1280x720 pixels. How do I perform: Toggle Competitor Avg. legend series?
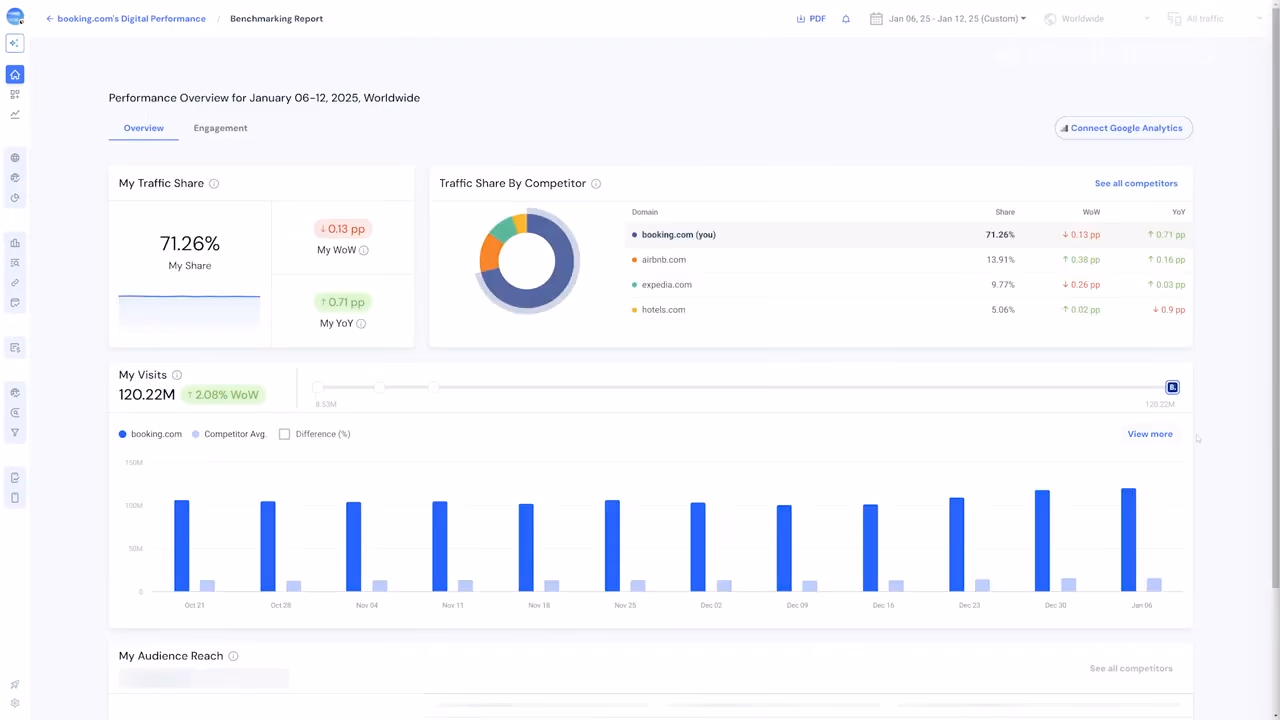229,434
